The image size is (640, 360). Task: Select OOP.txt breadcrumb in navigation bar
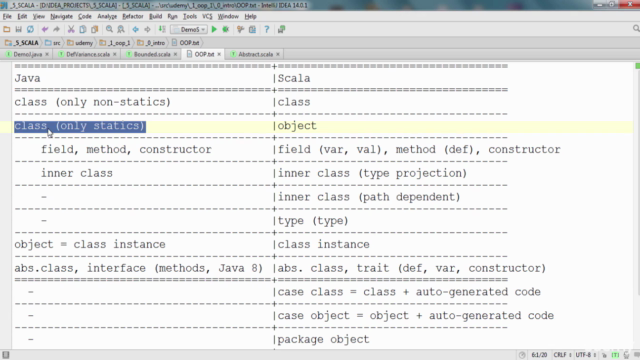click(186, 42)
